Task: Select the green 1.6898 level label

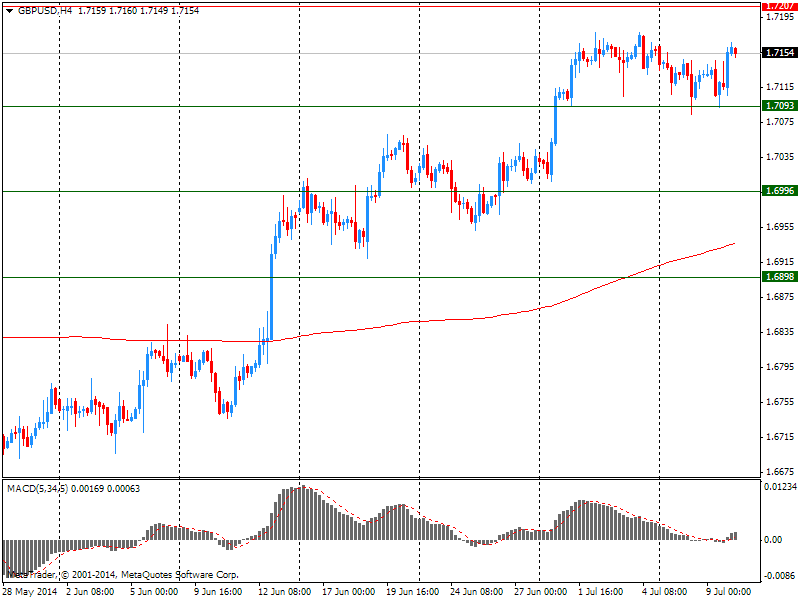Action: (780, 277)
